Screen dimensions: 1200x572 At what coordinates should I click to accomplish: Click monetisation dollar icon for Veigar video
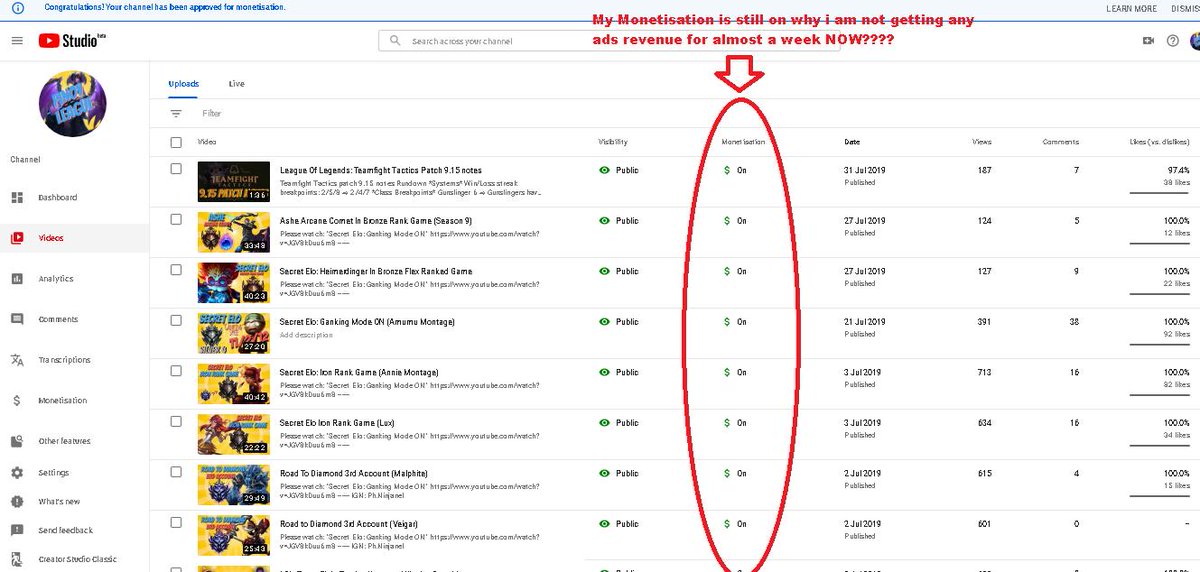727,524
